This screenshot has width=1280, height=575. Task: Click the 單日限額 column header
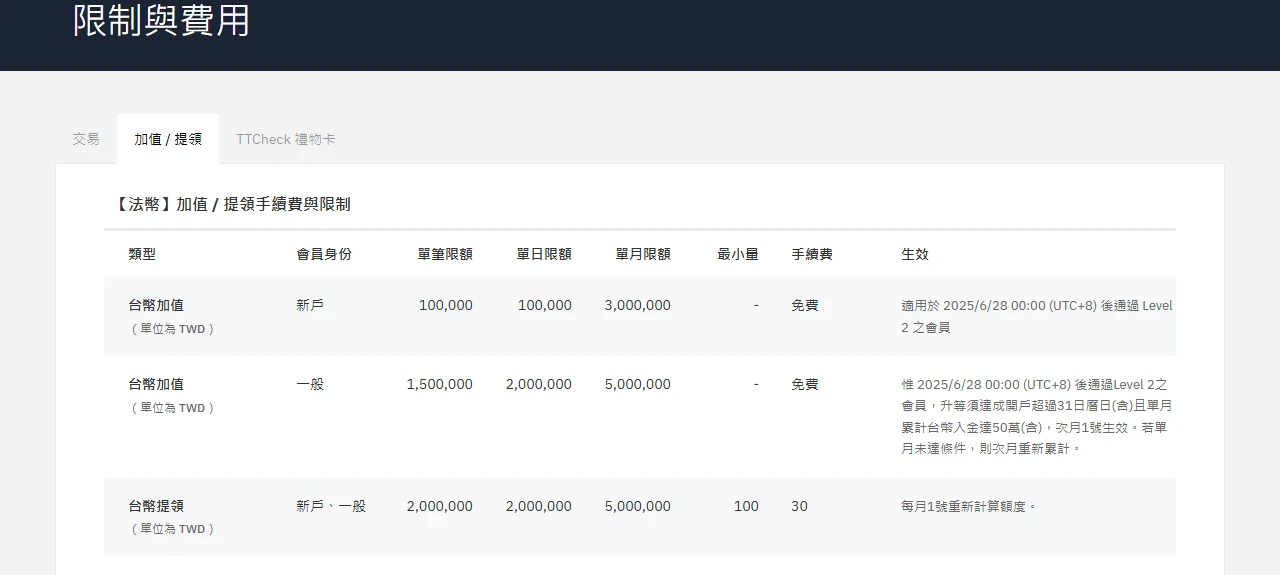click(x=544, y=254)
